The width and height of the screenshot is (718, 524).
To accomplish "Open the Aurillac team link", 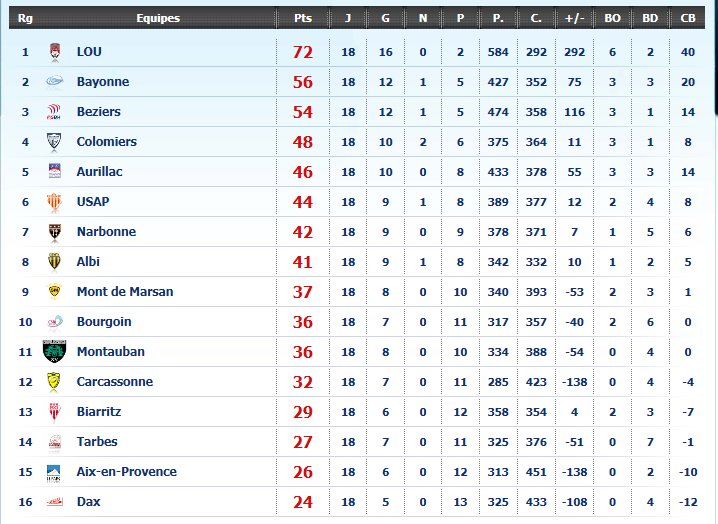I will pos(99,172).
